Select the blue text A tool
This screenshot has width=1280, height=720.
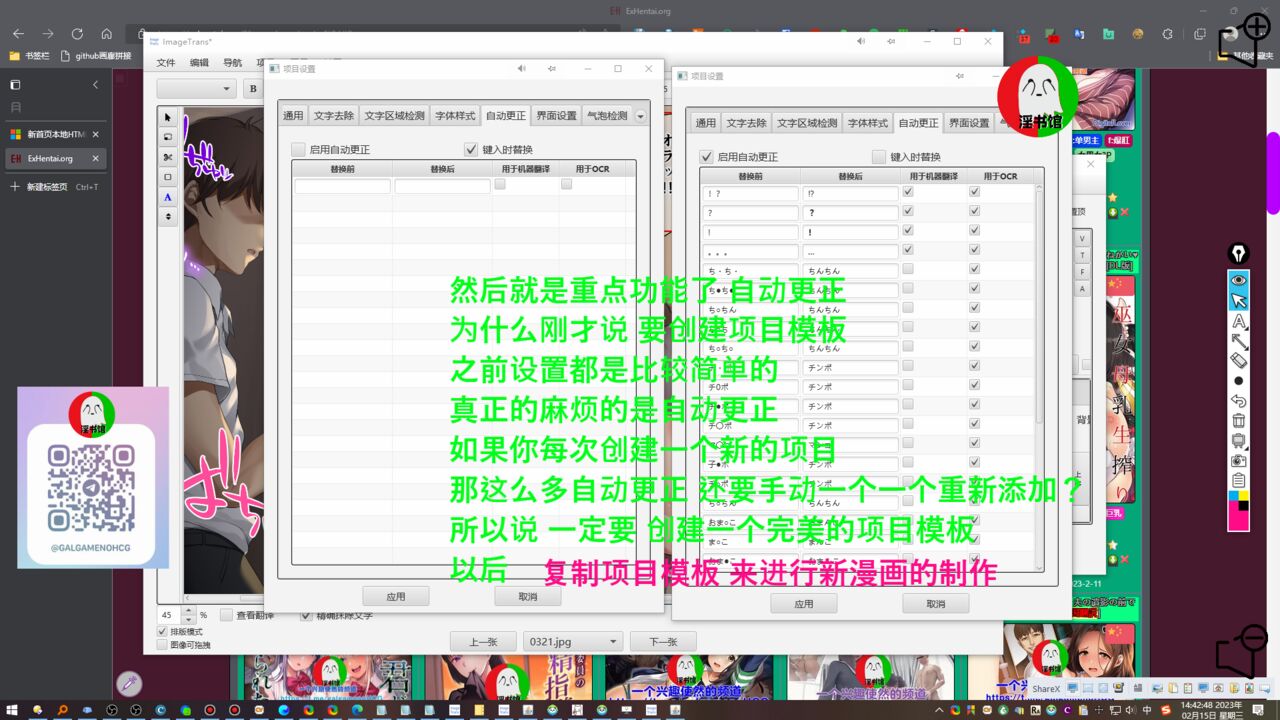coord(167,197)
